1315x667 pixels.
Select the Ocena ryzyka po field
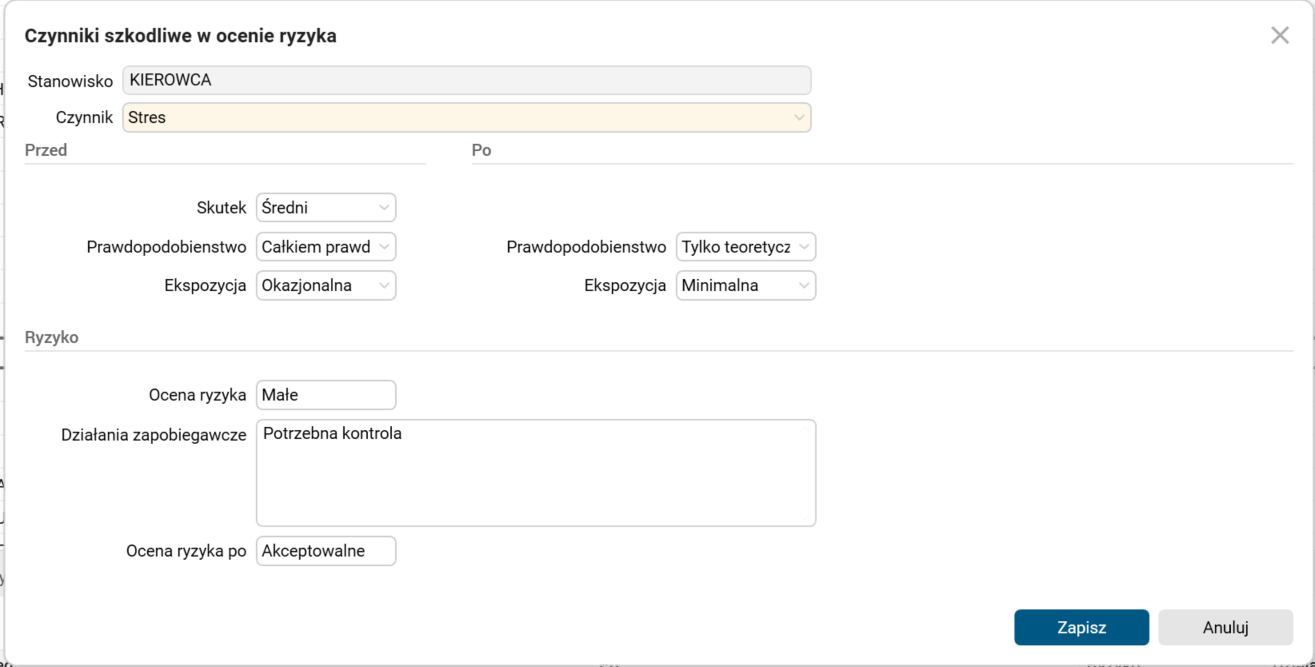[x=325, y=550]
